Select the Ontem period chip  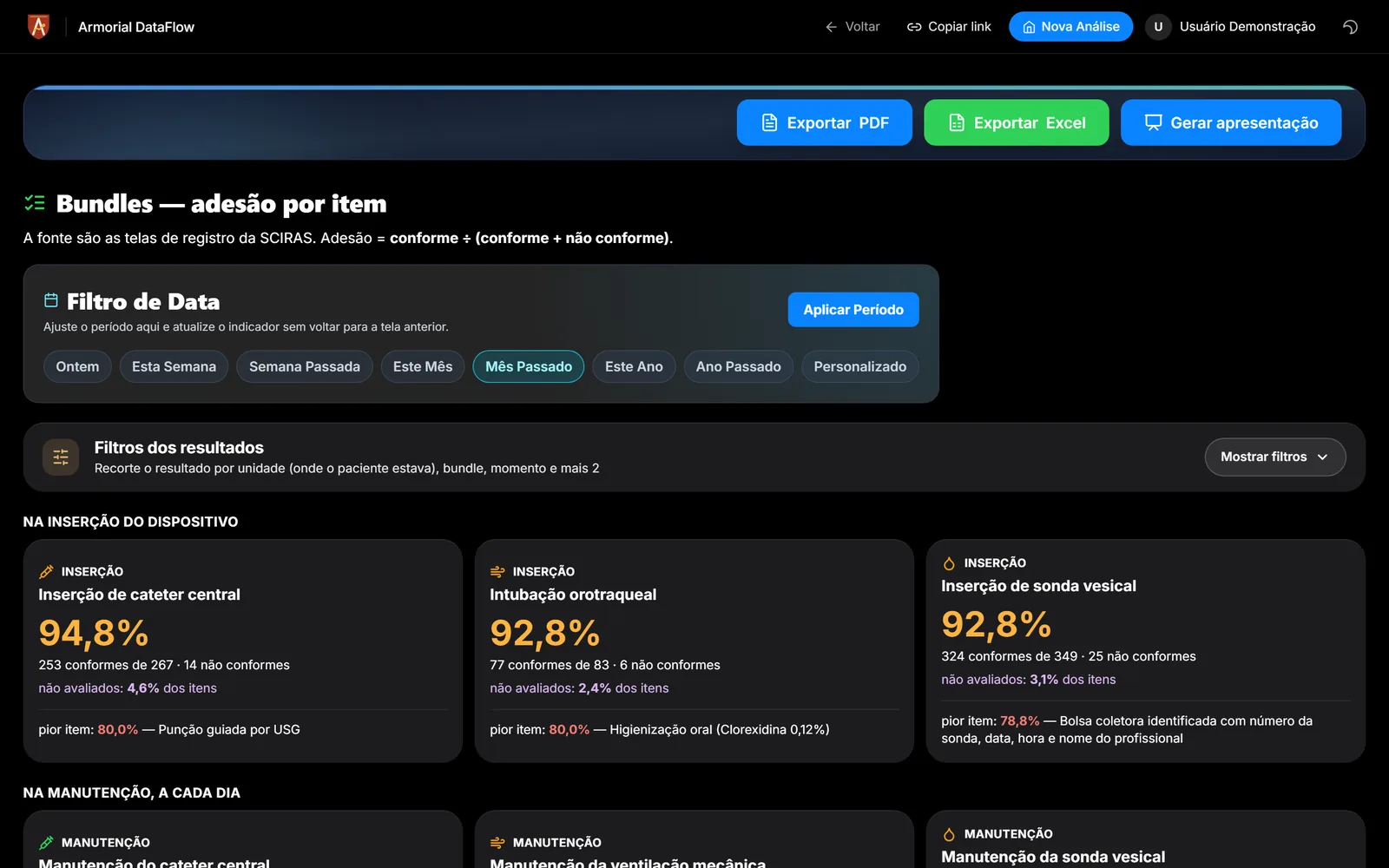[x=77, y=366]
